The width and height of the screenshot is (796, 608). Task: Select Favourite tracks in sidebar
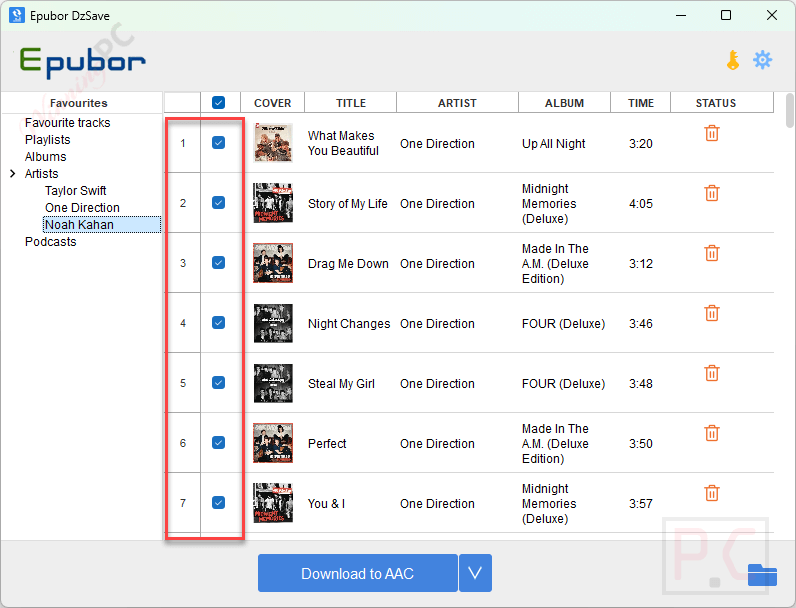point(68,123)
